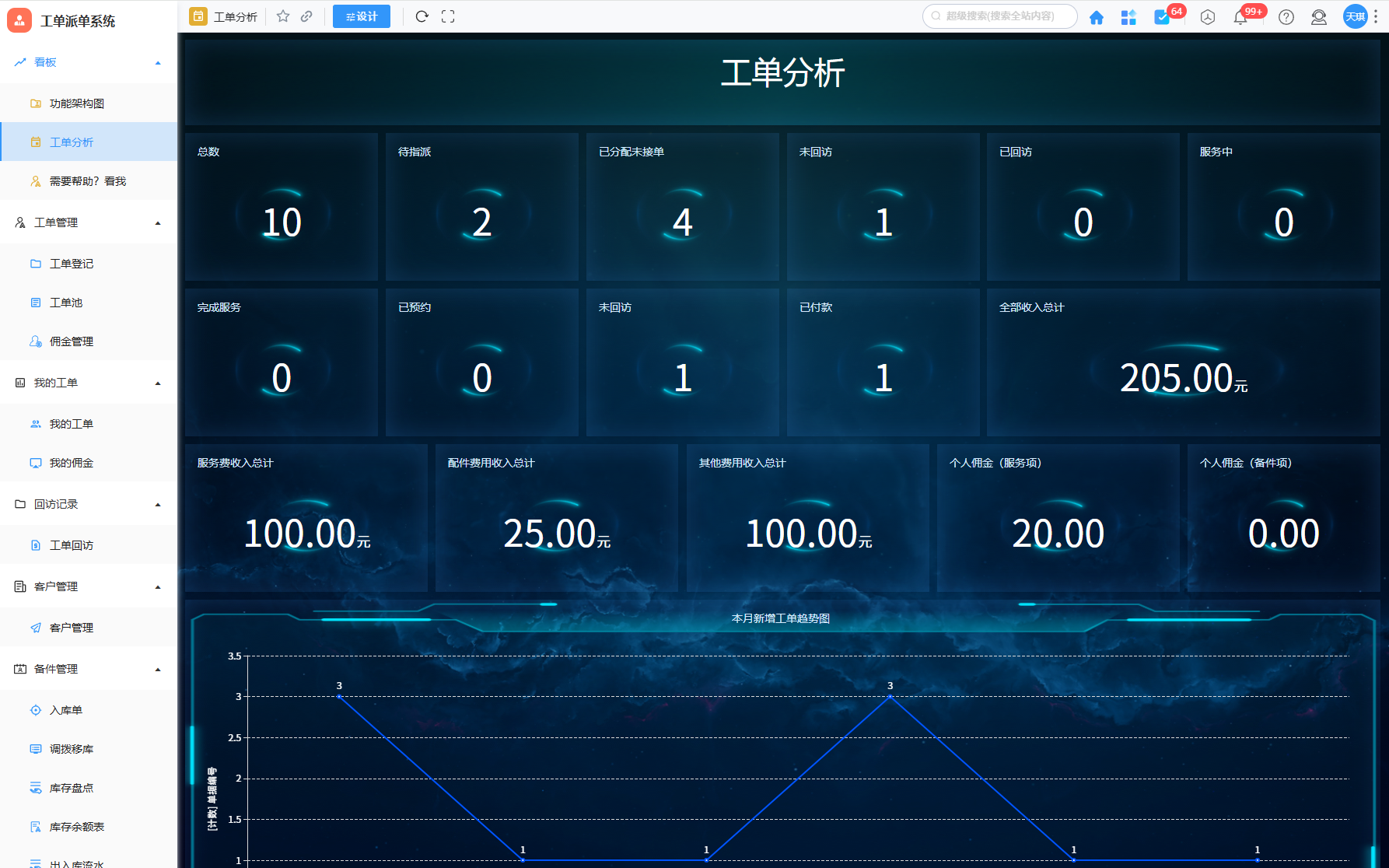Open the app grid icon
Image resolution: width=1389 pixels, height=868 pixels.
pos(1128,17)
